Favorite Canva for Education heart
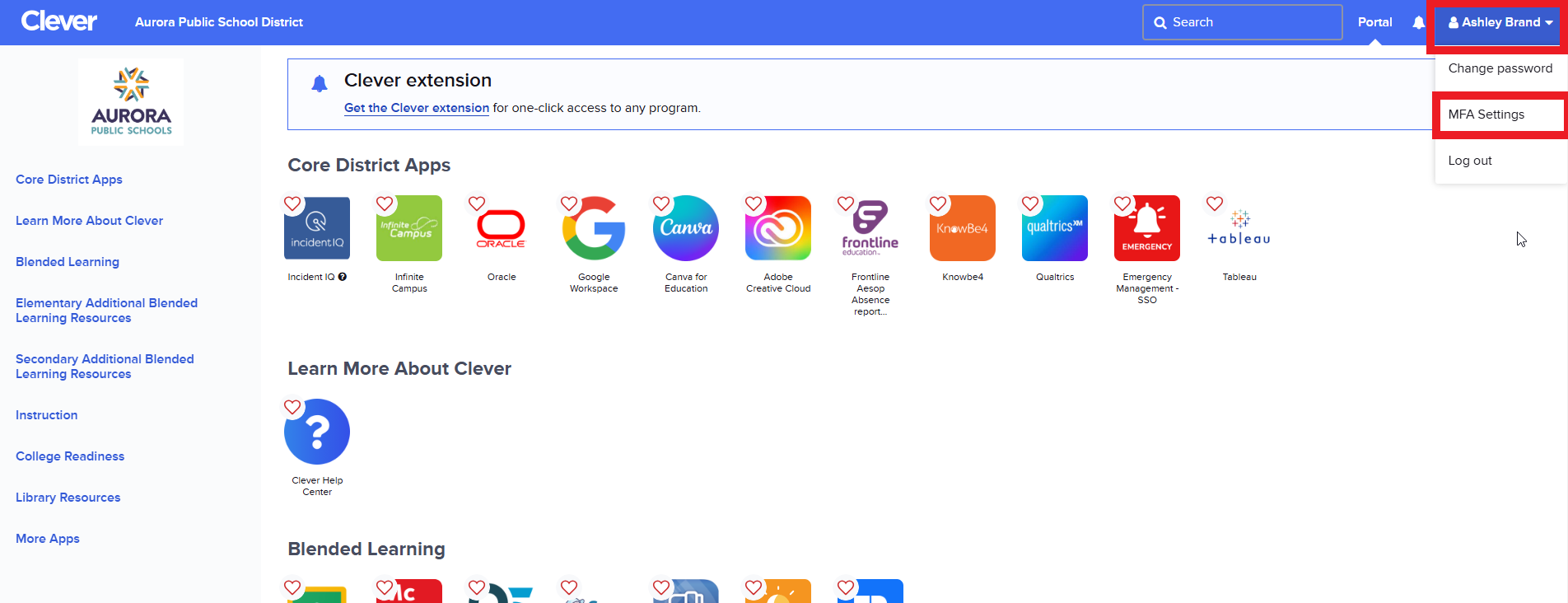This screenshot has height=603, width=1568. [661, 203]
